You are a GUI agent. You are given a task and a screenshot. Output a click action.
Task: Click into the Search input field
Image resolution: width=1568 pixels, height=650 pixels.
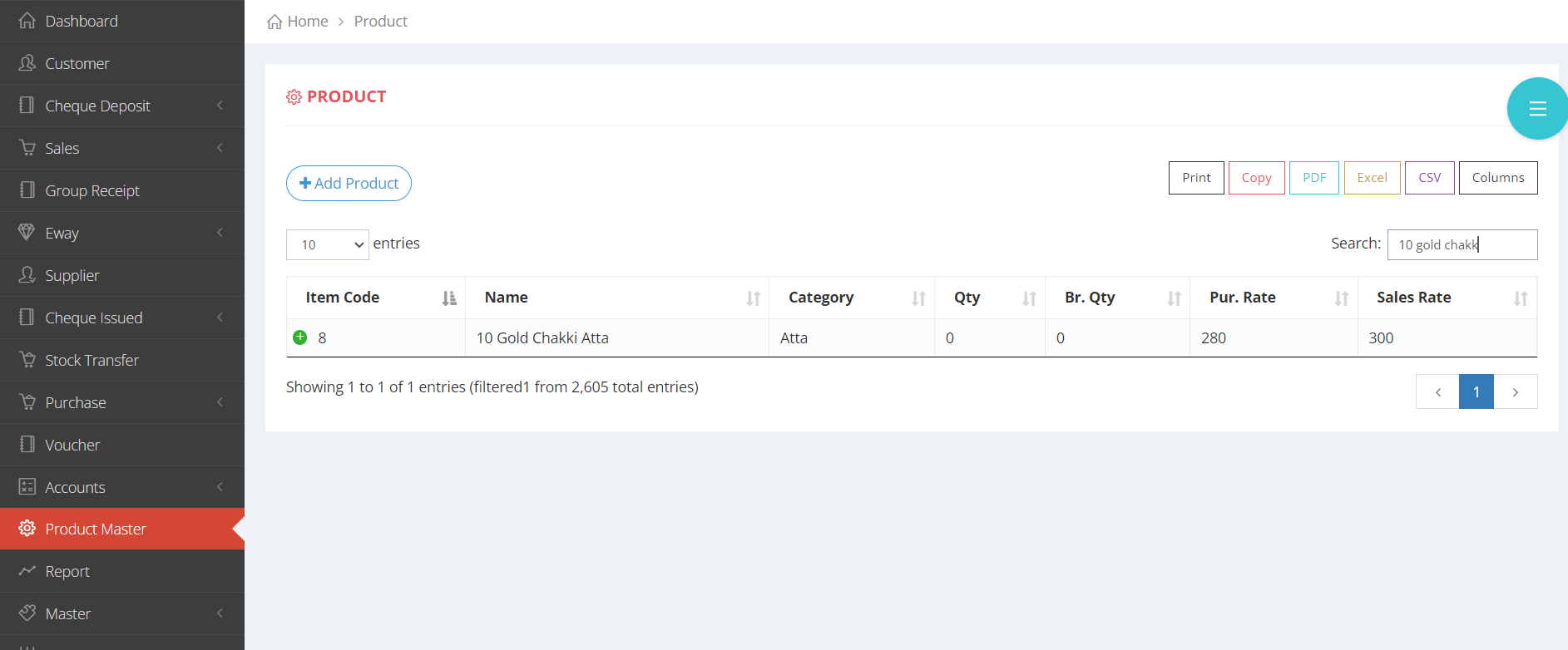pyautogui.click(x=1462, y=244)
